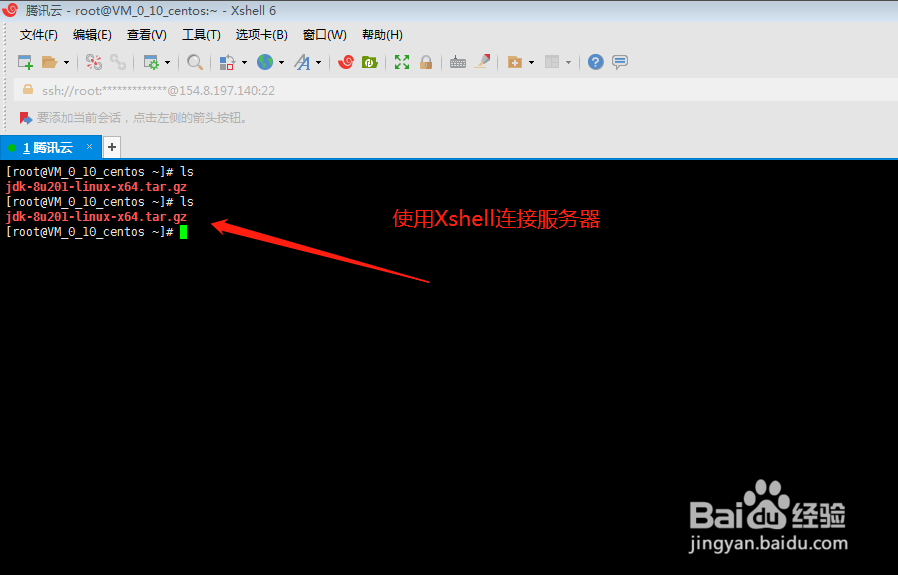The image size is (898, 575).
Task: Close the 腾讯云 tab with X
Action: point(89,147)
